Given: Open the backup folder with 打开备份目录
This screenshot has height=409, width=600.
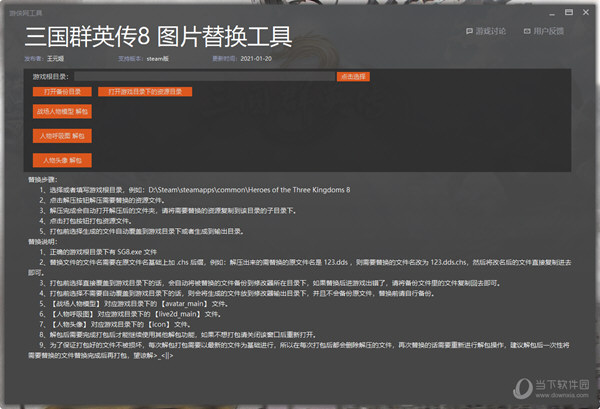Looking at the screenshot, I should coord(62,92).
